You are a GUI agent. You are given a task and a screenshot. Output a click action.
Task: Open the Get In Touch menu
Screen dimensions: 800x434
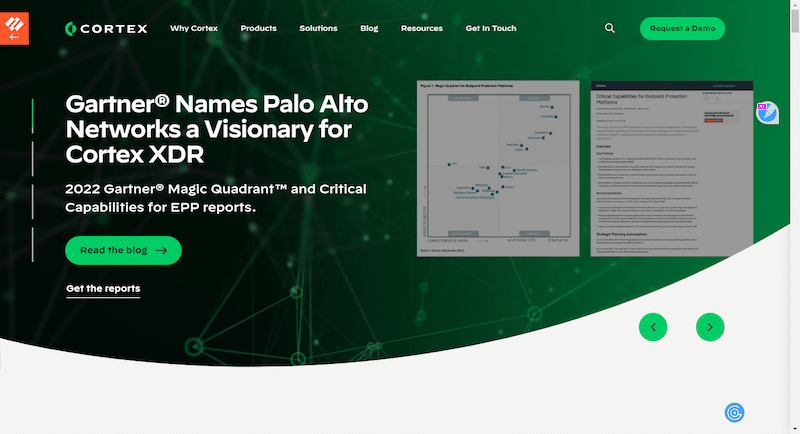(x=491, y=28)
